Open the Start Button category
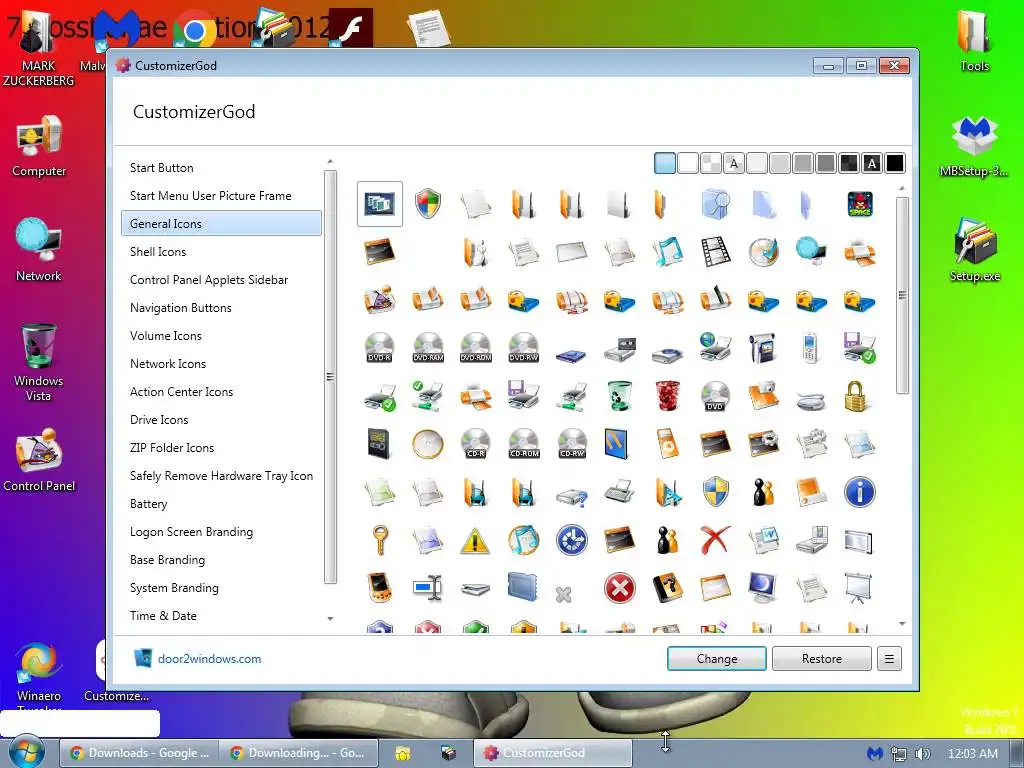 coord(161,168)
